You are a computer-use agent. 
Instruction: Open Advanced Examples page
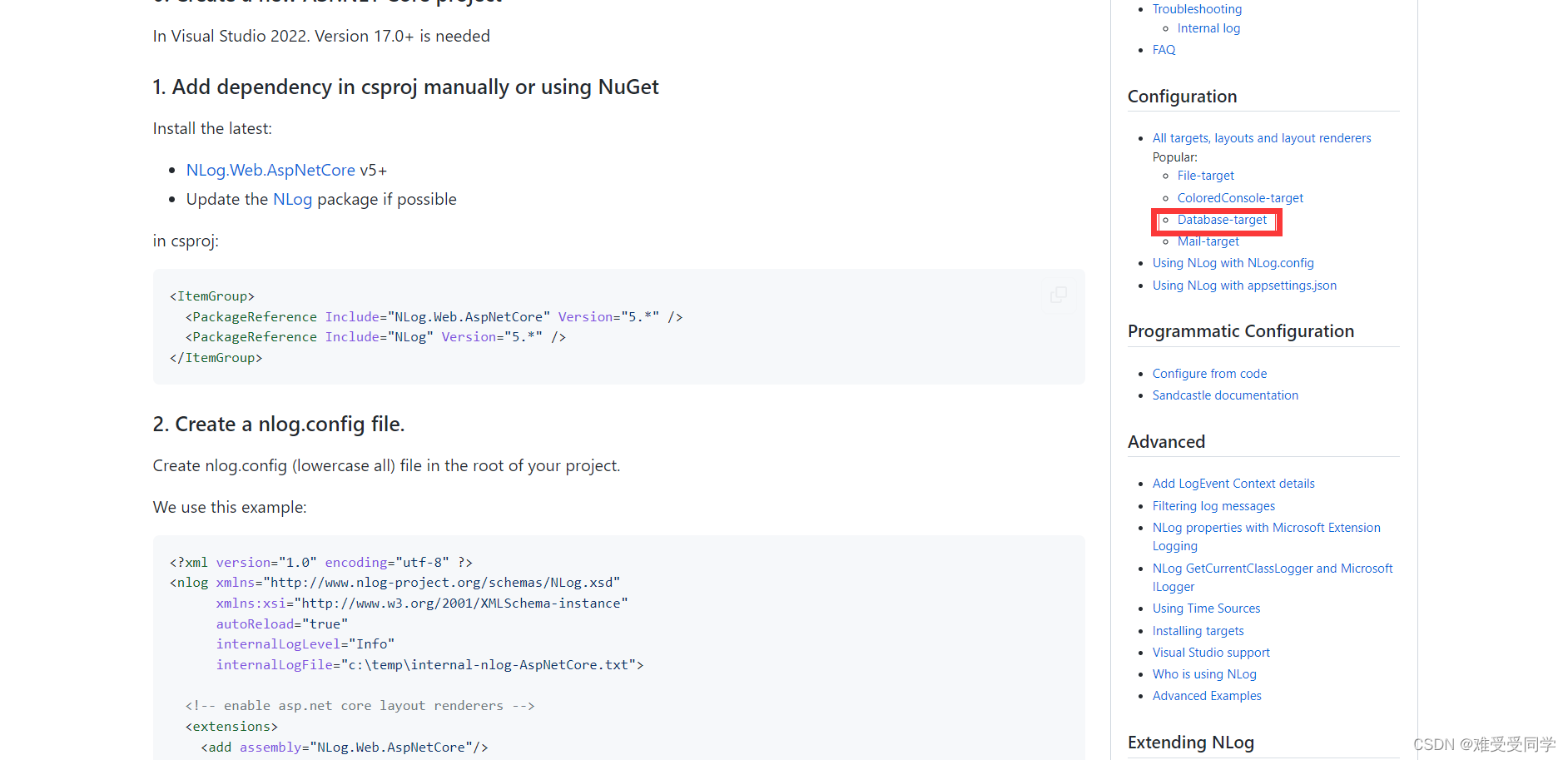1207,696
